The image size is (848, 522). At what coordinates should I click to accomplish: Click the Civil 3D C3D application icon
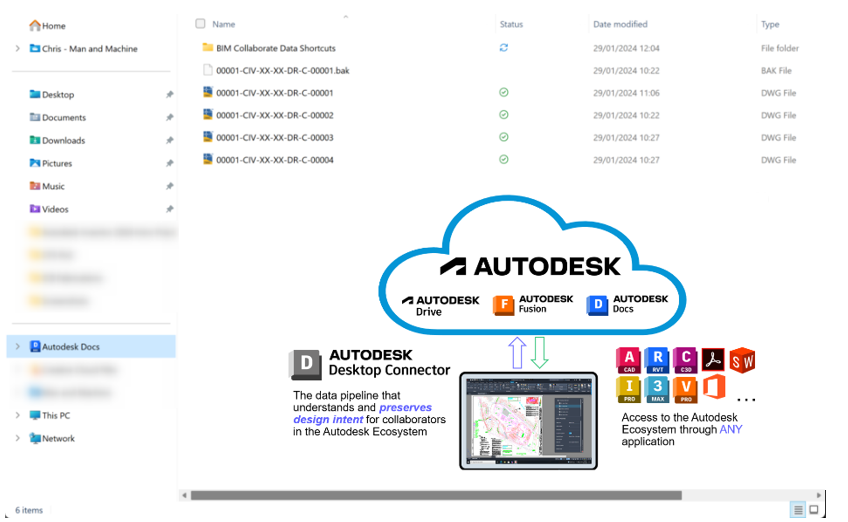pos(685,360)
